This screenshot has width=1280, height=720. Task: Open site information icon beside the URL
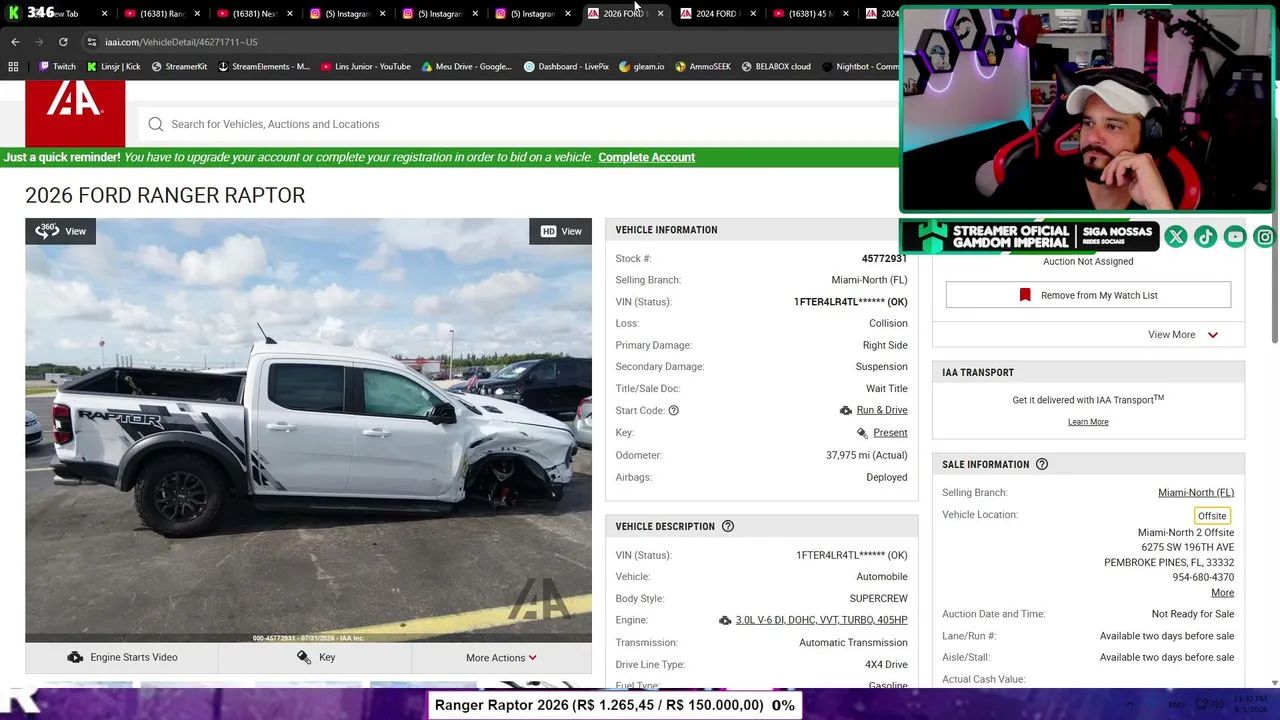91,42
